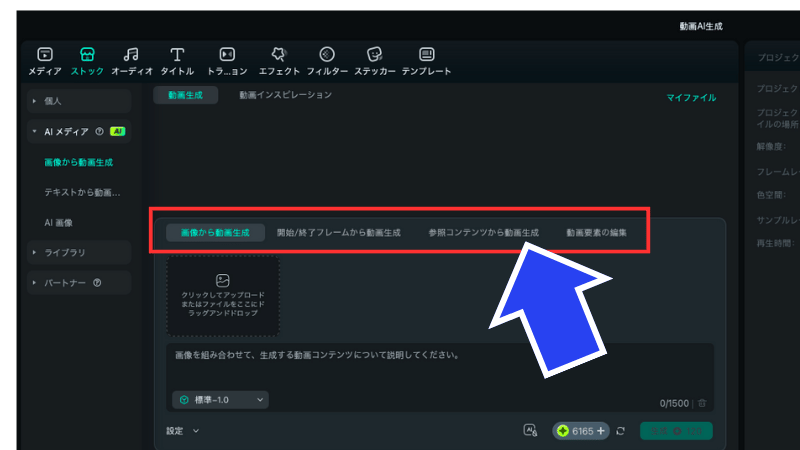Open the 標準-1.0 model dropdown
This screenshot has height=450, width=800.
click(x=222, y=400)
